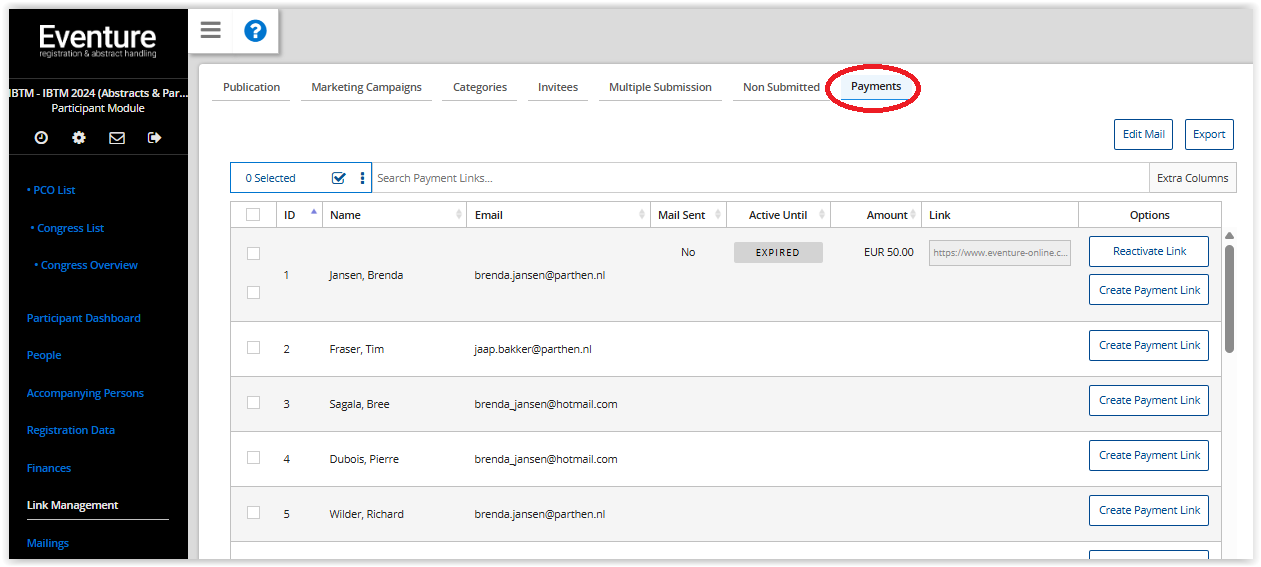The image size is (1261, 567).
Task: Go to Registration Data
Action: click(x=70, y=430)
